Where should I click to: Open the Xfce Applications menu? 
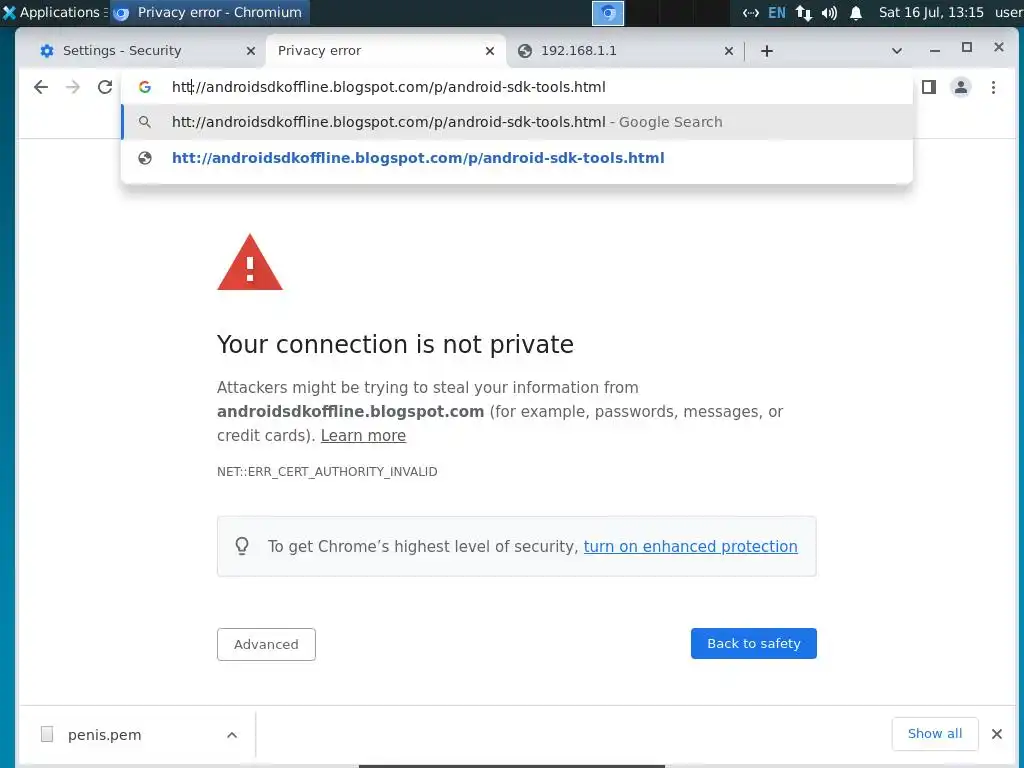pos(54,12)
